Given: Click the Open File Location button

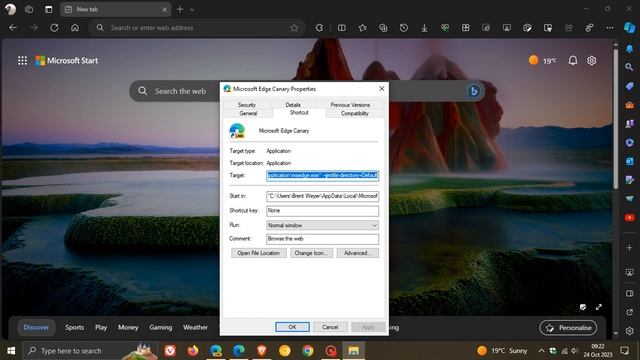Looking at the screenshot, I should [258, 253].
